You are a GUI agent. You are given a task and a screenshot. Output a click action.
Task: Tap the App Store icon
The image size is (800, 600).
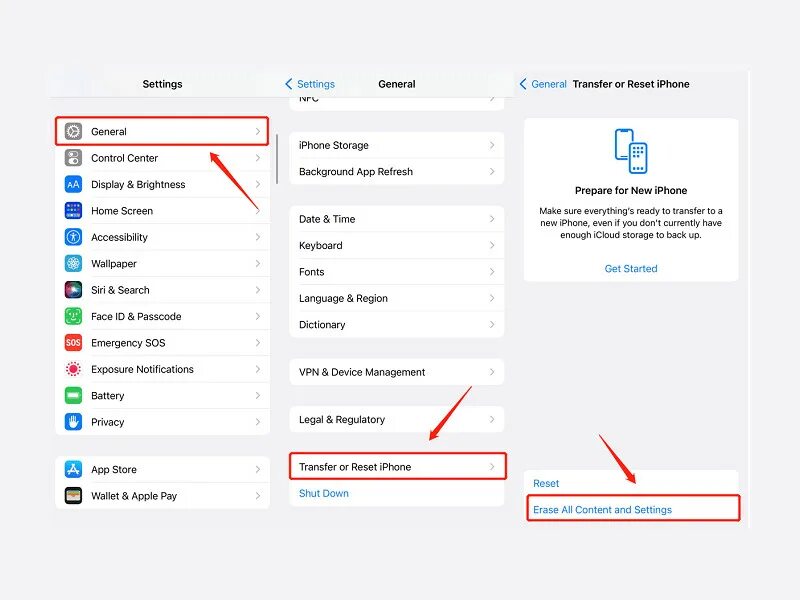(x=73, y=469)
